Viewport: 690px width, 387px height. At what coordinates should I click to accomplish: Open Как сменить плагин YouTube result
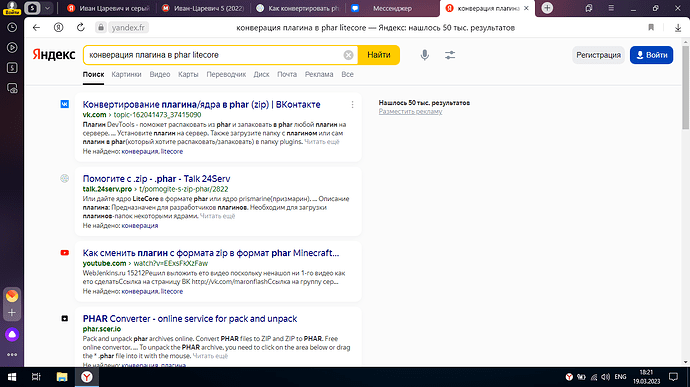point(211,253)
